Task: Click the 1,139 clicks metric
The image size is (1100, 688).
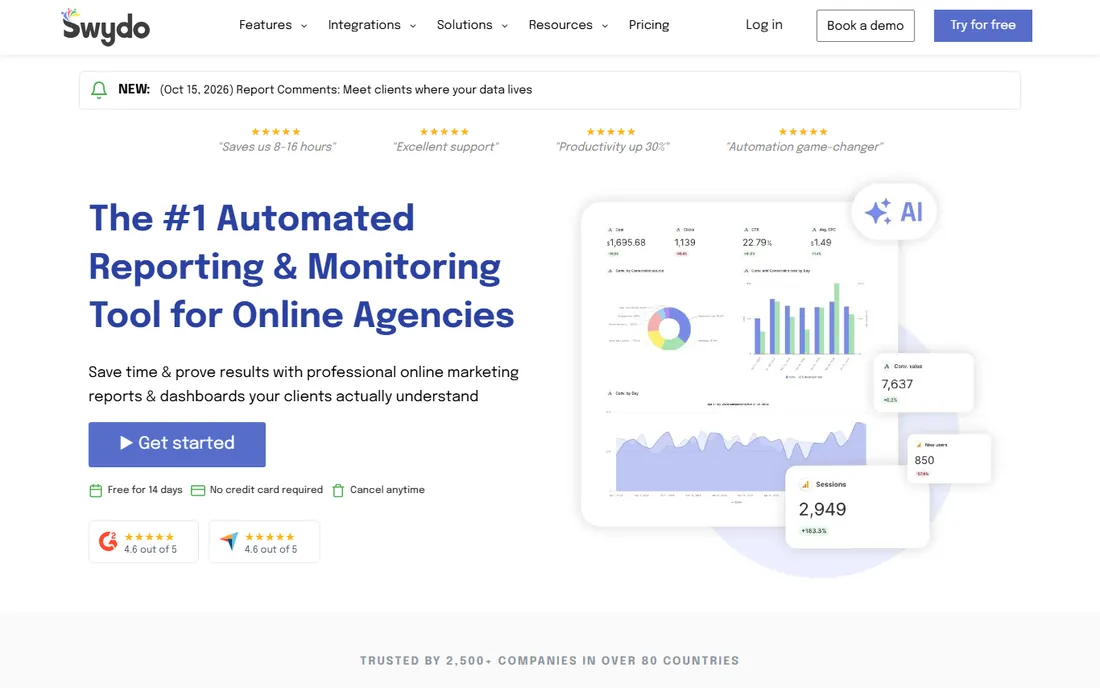Action: [685, 241]
